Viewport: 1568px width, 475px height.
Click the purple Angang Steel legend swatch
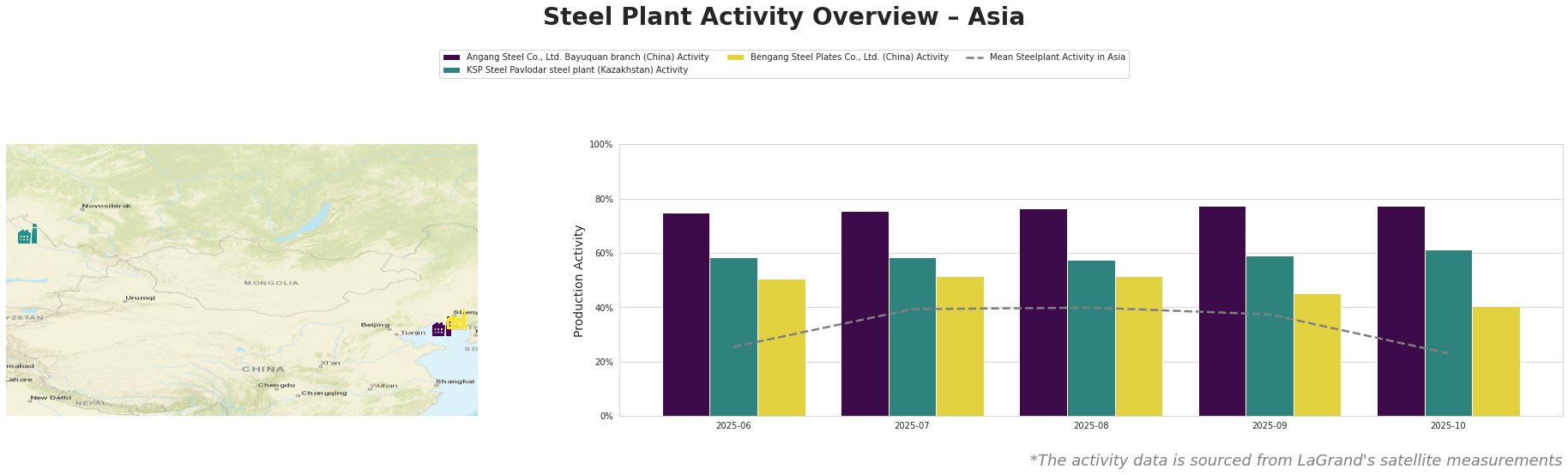[x=451, y=57]
